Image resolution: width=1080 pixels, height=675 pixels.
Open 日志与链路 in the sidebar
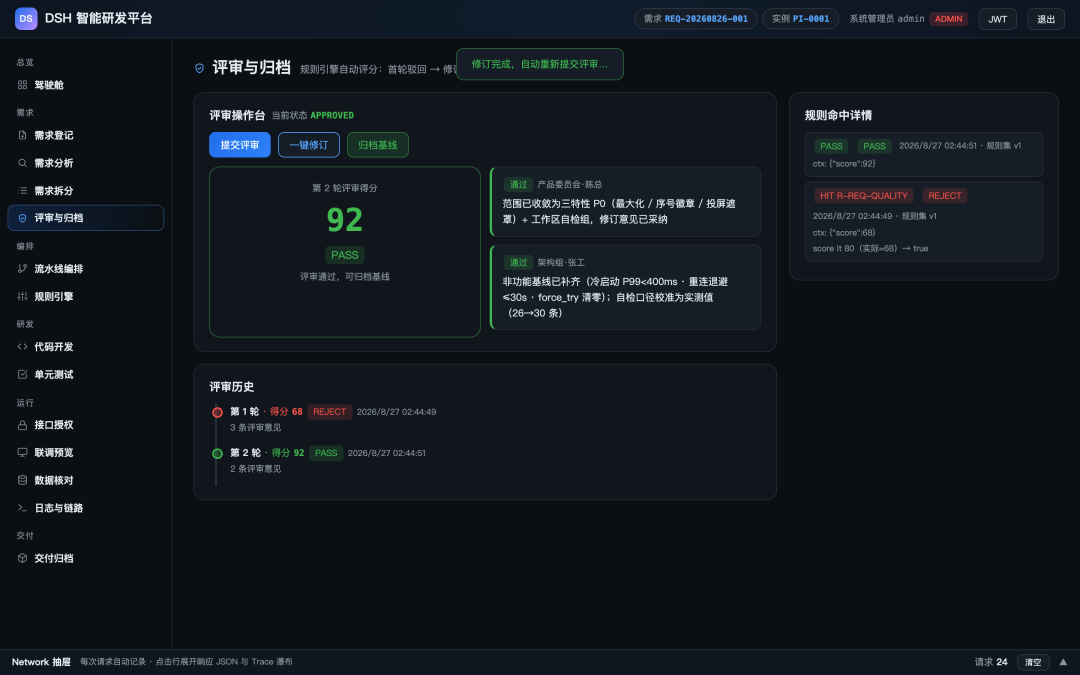coord(85,508)
